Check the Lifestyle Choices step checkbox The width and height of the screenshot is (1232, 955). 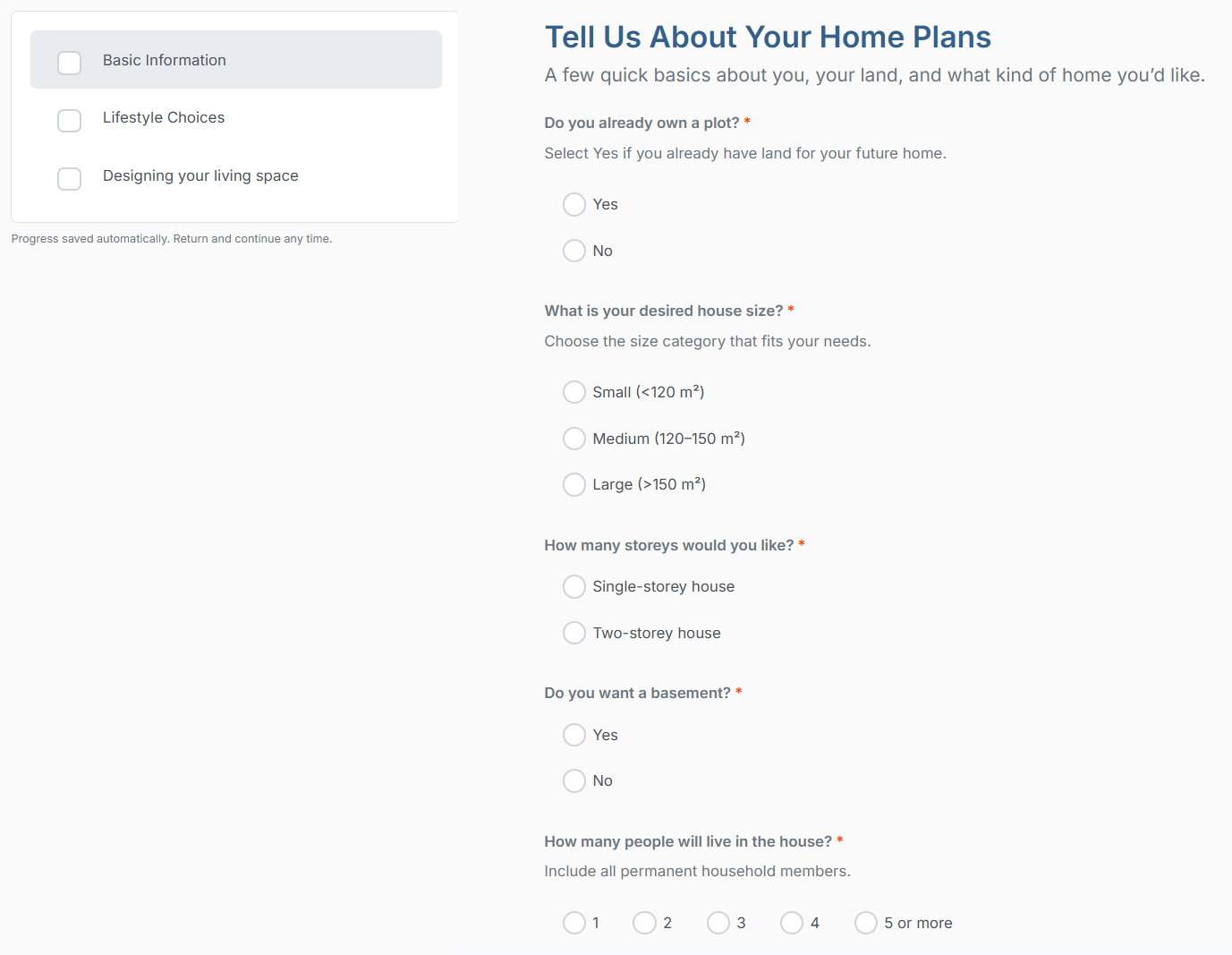tap(69, 121)
